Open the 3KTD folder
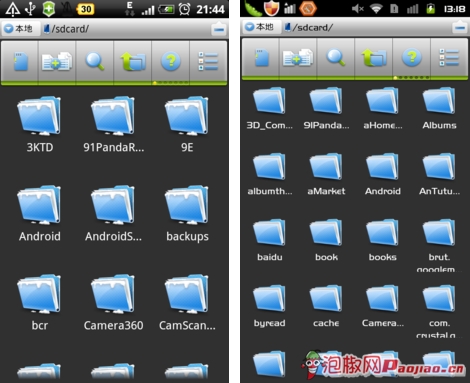Image resolution: width=470 pixels, height=383 pixels. (39, 125)
